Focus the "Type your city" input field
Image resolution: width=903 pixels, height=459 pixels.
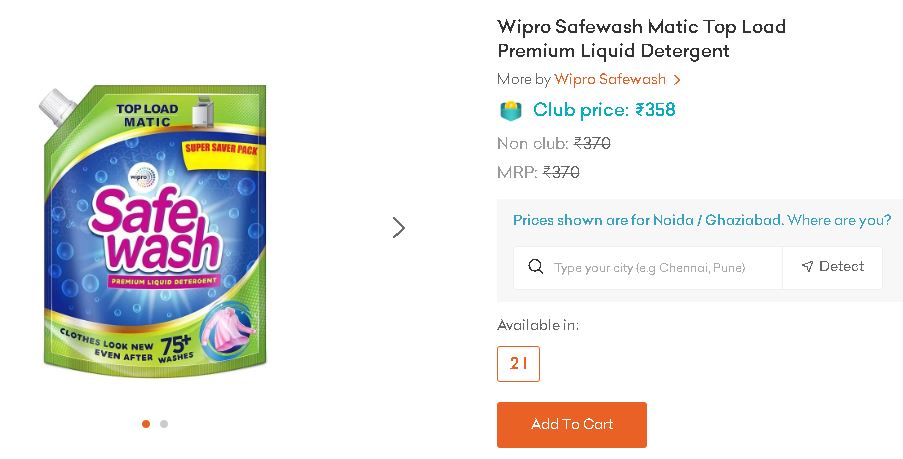(648, 268)
